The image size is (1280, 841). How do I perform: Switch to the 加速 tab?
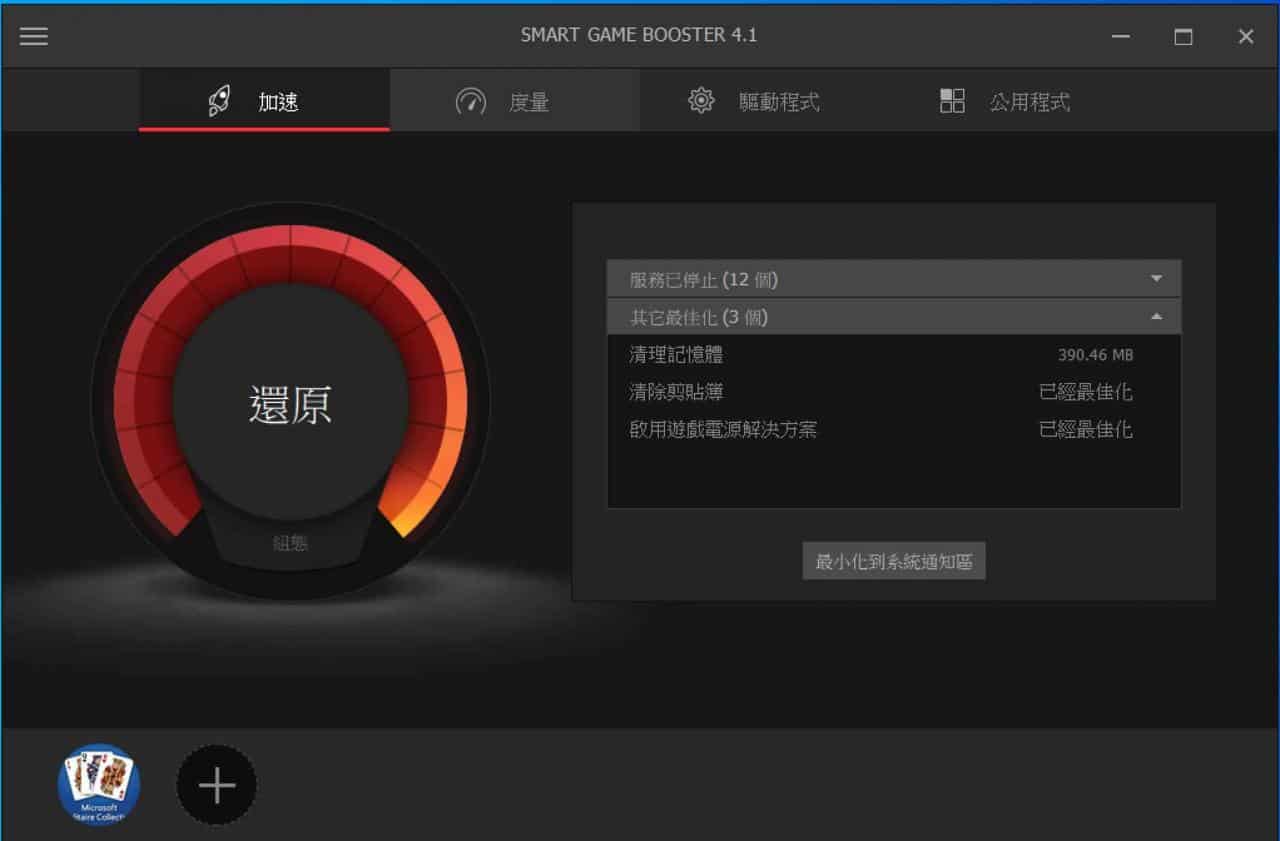(264, 101)
